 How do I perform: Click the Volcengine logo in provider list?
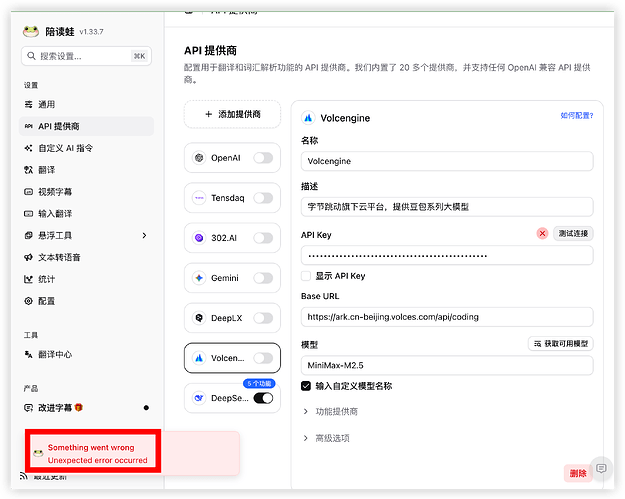pos(199,358)
